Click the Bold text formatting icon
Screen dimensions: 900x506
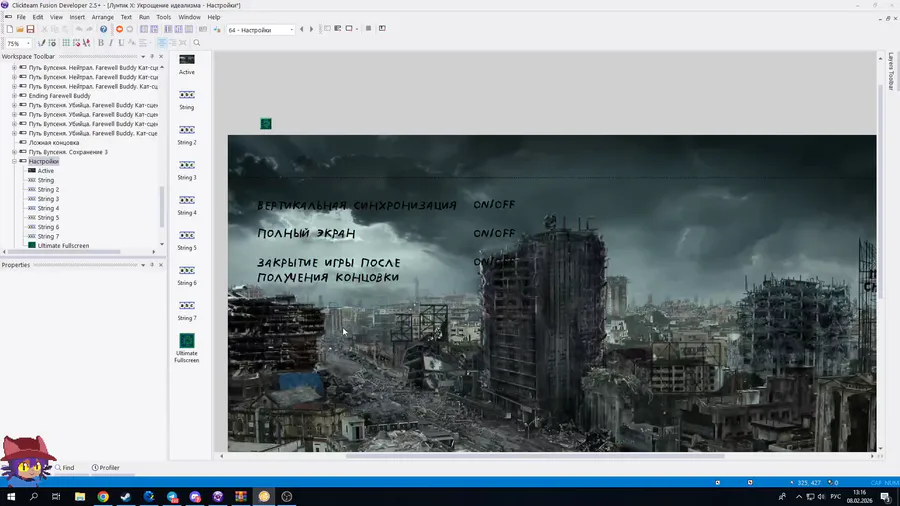[101, 43]
